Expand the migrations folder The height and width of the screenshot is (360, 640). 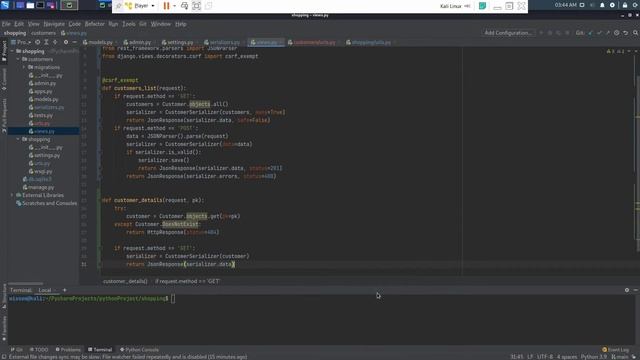point(24,67)
